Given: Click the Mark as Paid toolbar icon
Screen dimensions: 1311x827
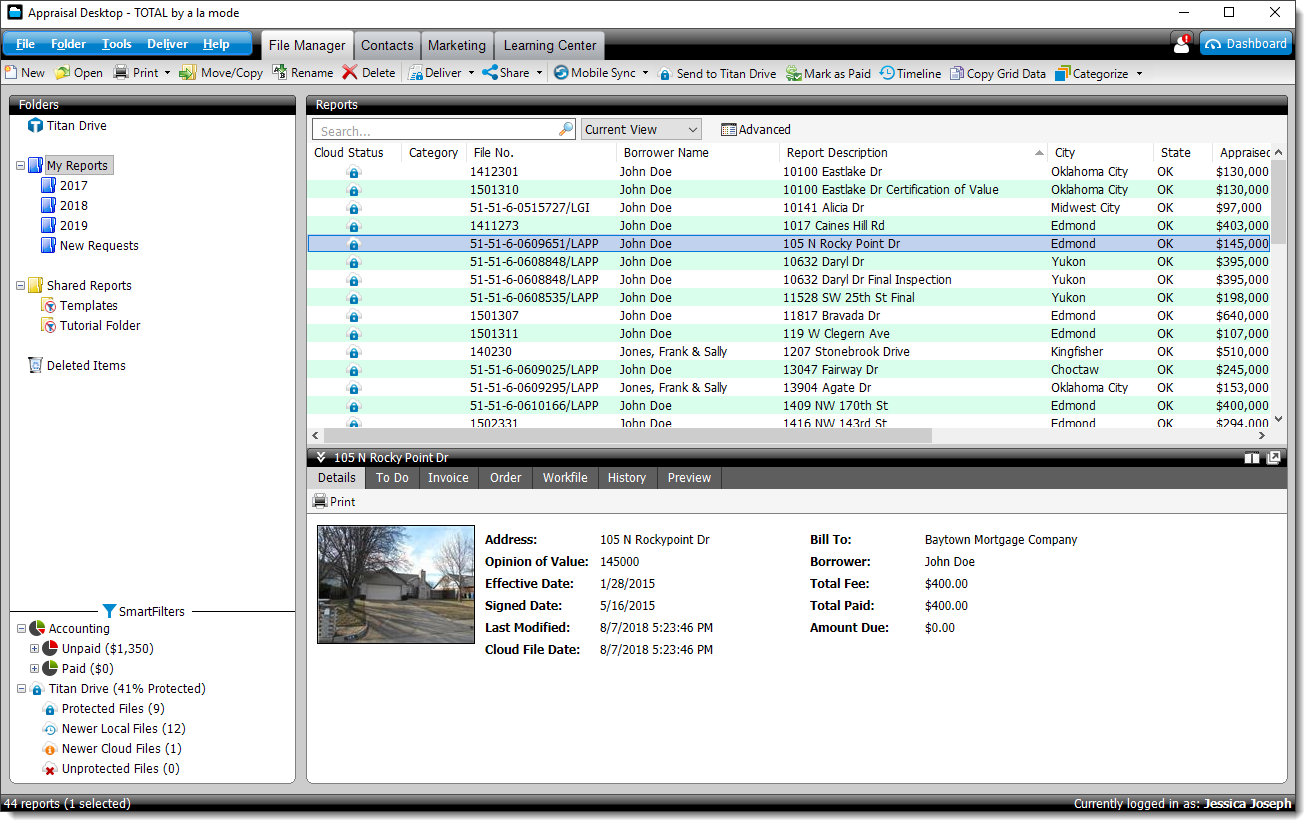Looking at the screenshot, I should click(x=793, y=74).
